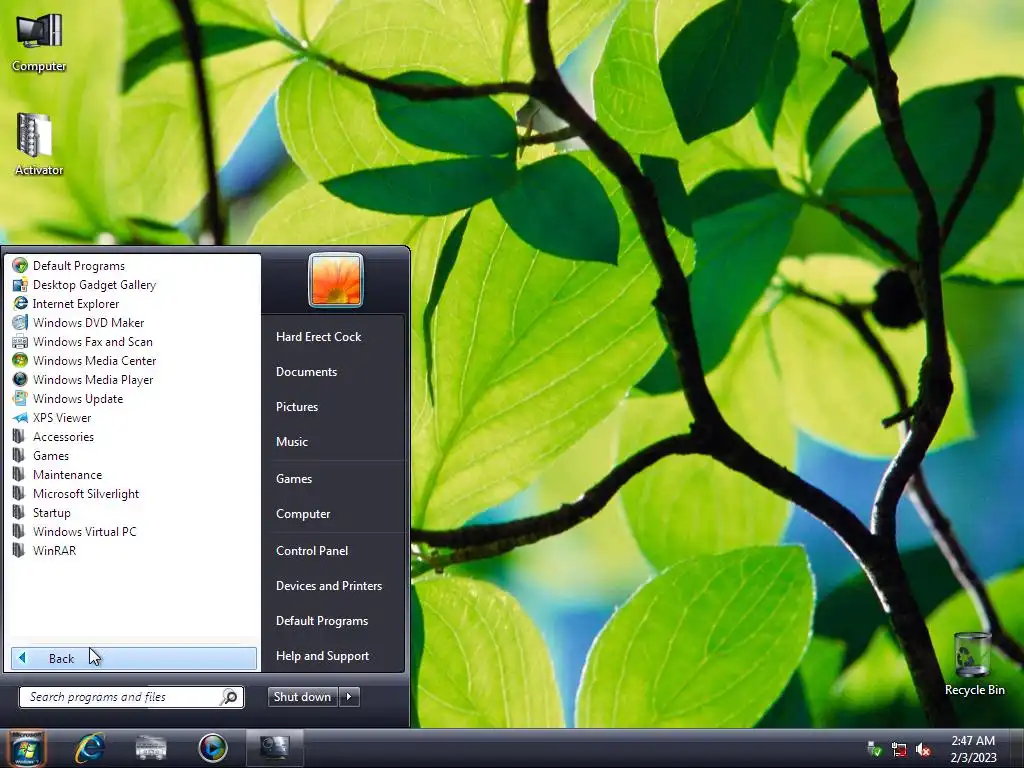
Task: Click the XPS Viewer label
Action: (62, 417)
